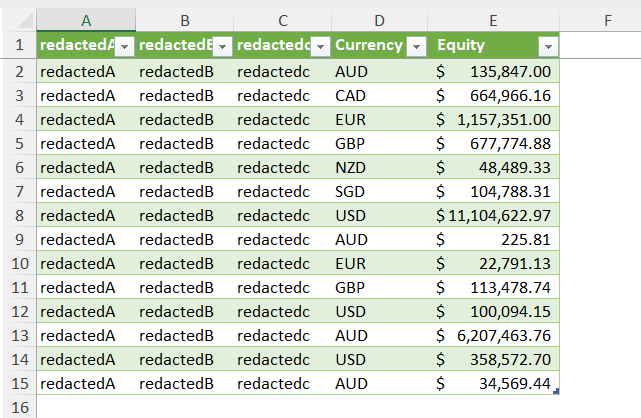
Task: Select the NZD currency cell
Action: (378, 167)
